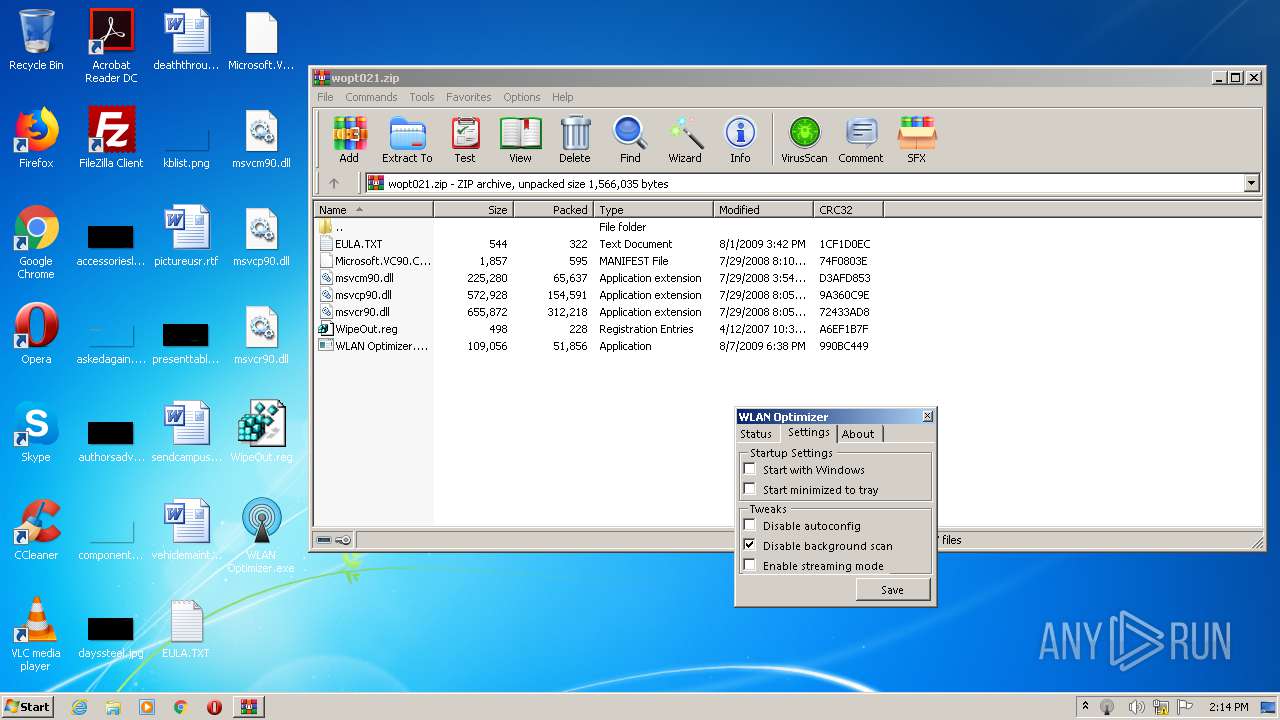Click the WinRAR taskbar button
Image resolution: width=1280 pixels, height=720 pixels.
point(248,706)
